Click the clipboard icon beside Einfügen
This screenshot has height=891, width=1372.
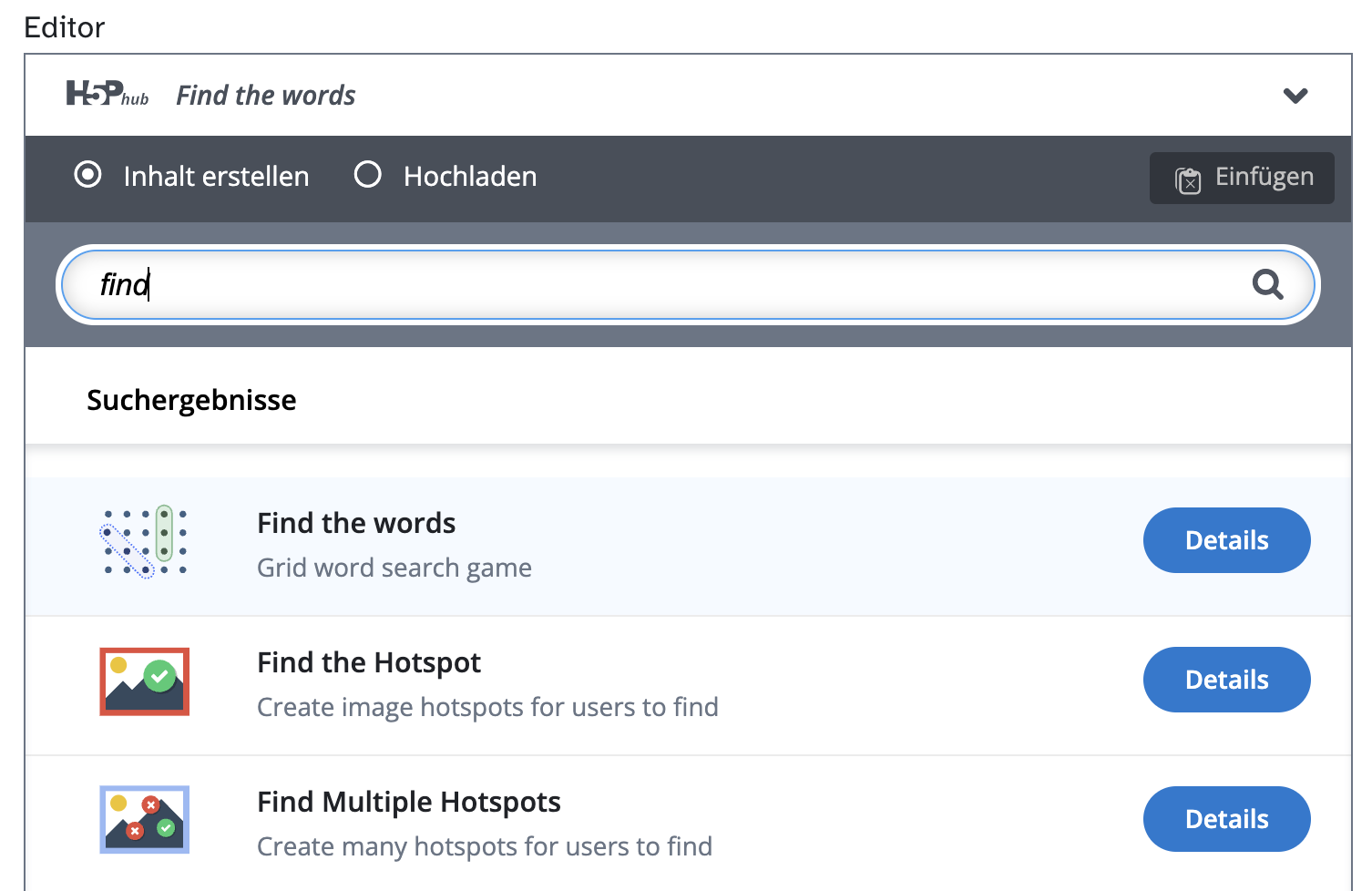pyautogui.click(x=1188, y=179)
